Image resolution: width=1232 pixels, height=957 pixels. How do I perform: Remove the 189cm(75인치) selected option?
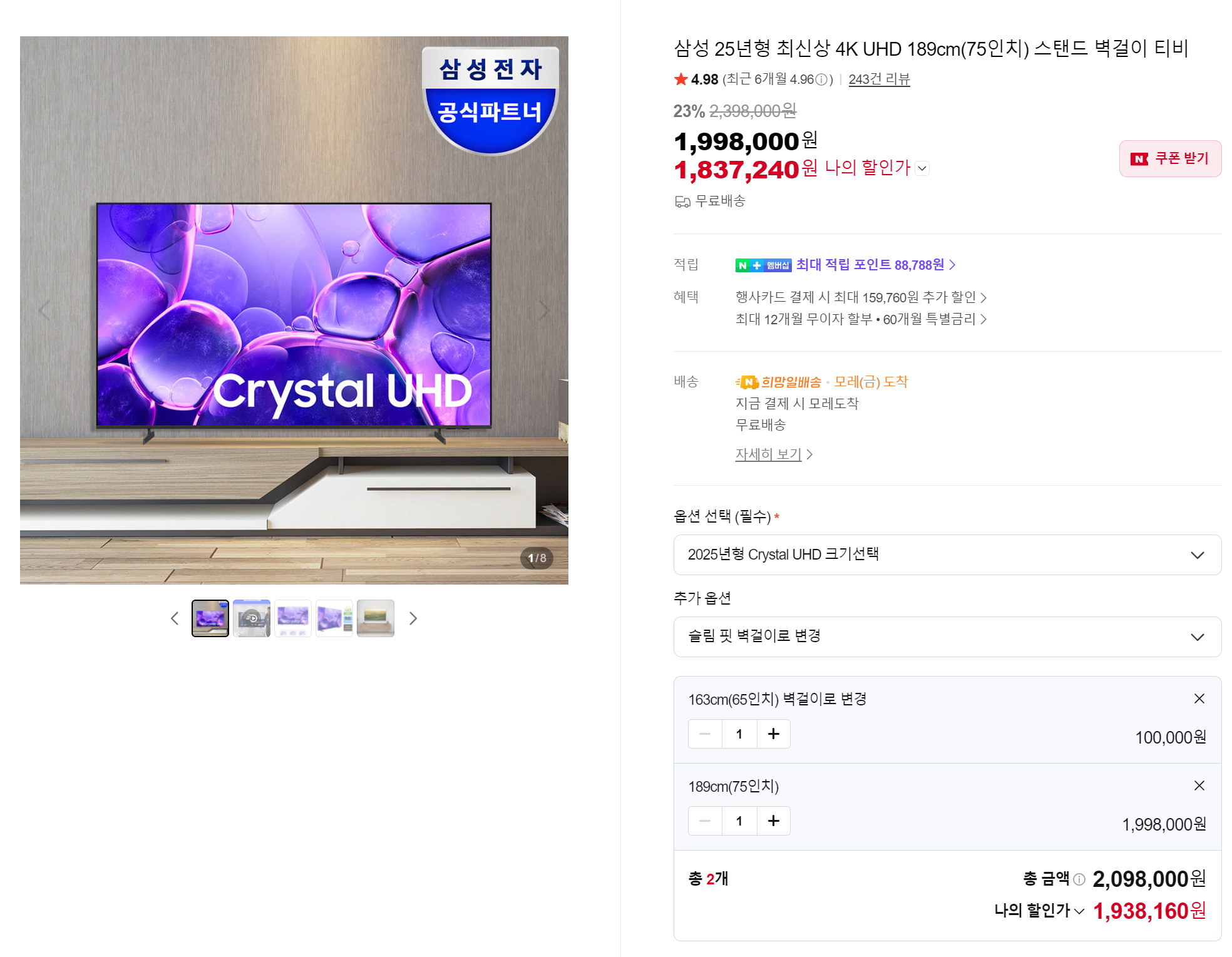point(1199,786)
